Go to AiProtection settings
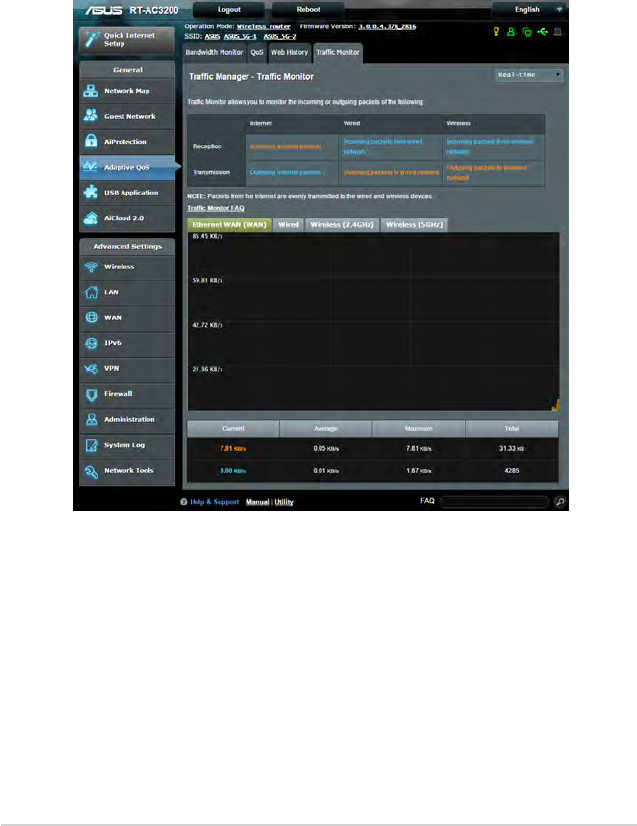Screen dimensions: 637x826 tap(126, 142)
